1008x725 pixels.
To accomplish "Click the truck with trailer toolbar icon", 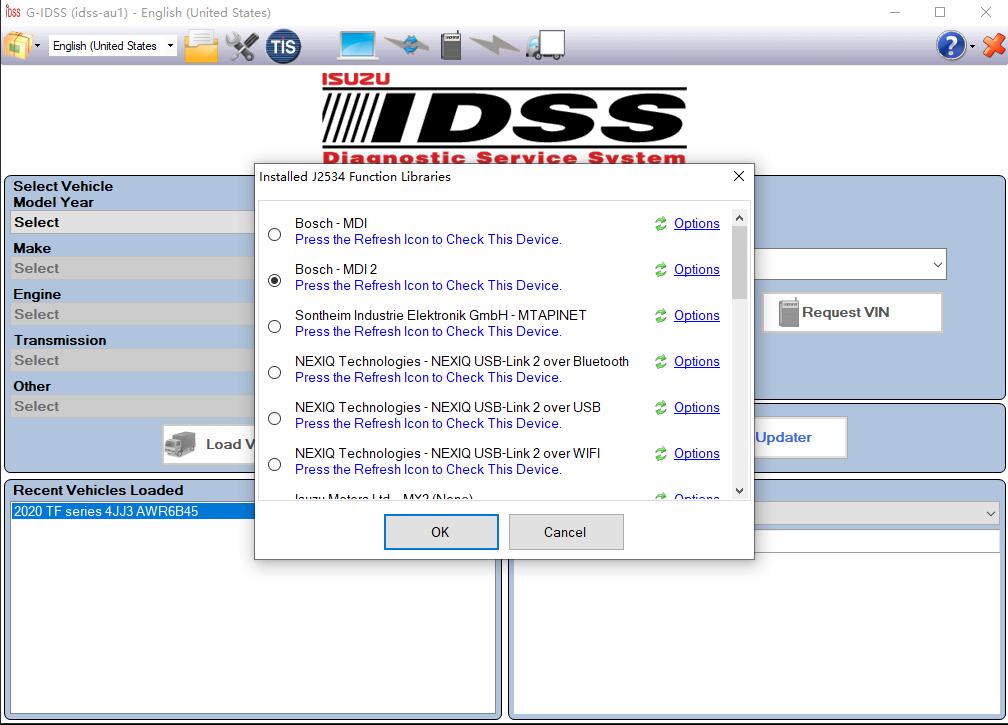I will pos(546,45).
